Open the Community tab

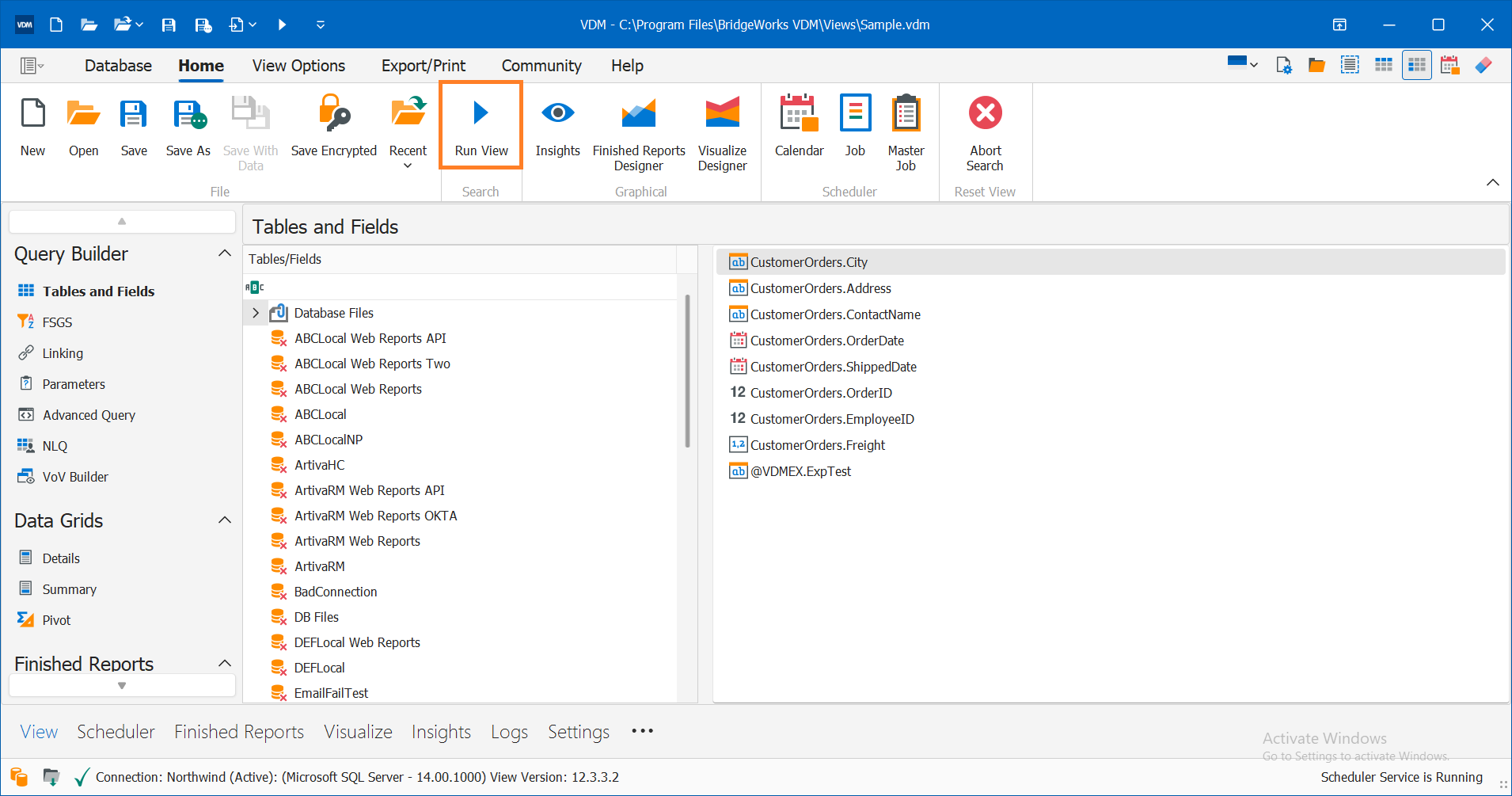[x=541, y=66]
